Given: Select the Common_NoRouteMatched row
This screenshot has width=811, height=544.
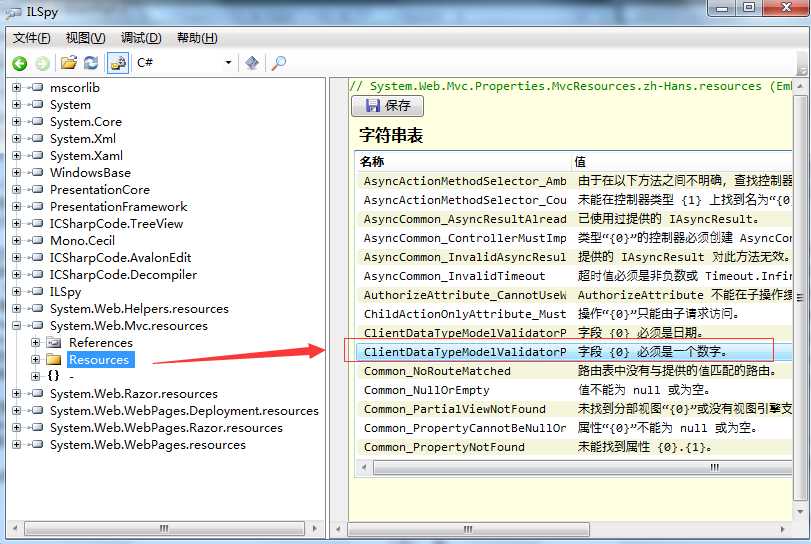Looking at the screenshot, I should click(x=574, y=371).
